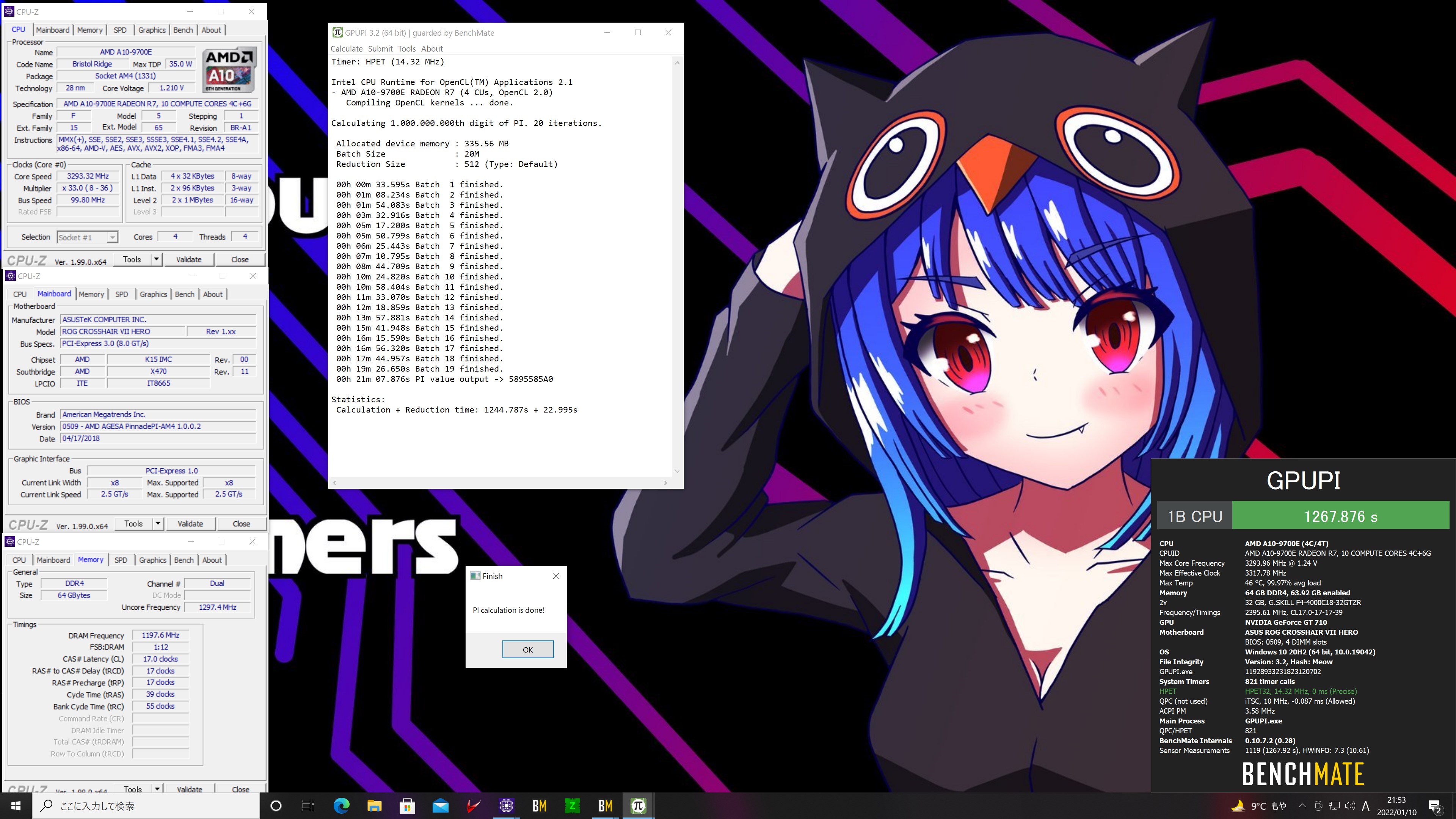1456x819 pixels.
Task: Open Mail app from taskbar
Action: [x=440, y=805]
